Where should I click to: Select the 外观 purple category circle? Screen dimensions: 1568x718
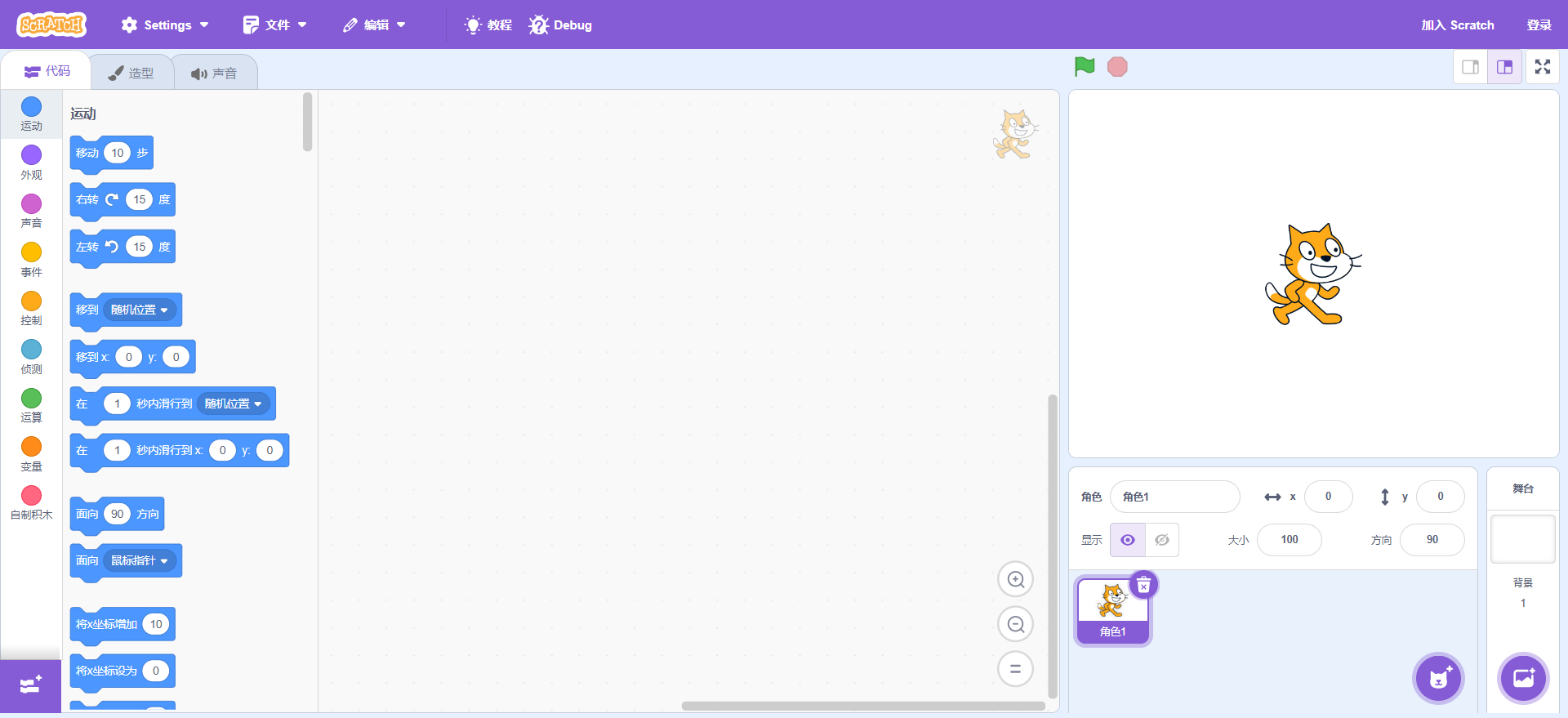31,155
